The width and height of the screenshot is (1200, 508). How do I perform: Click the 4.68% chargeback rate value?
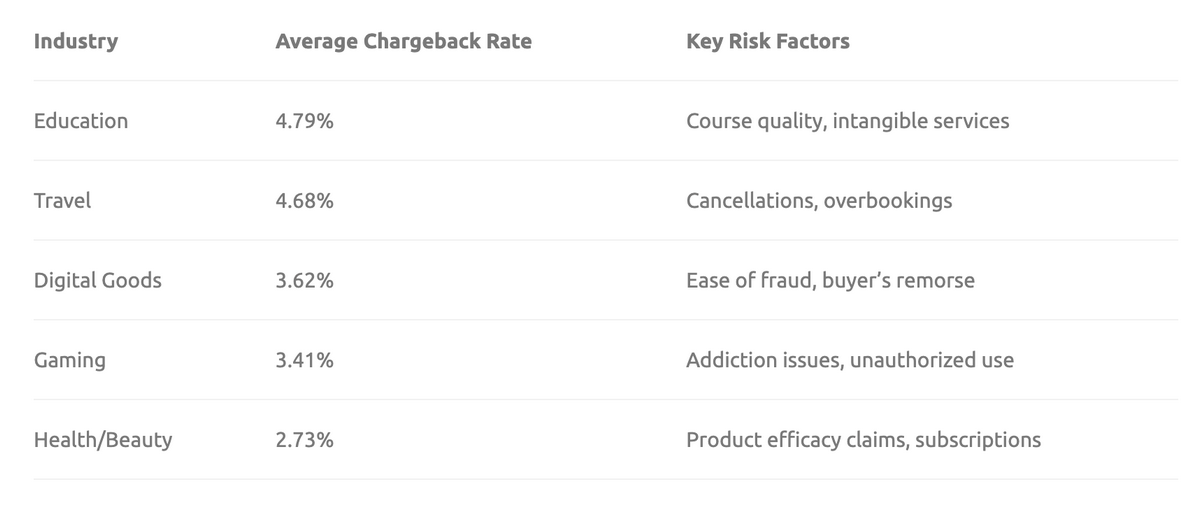pyautogui.click(x=304, y=201)
